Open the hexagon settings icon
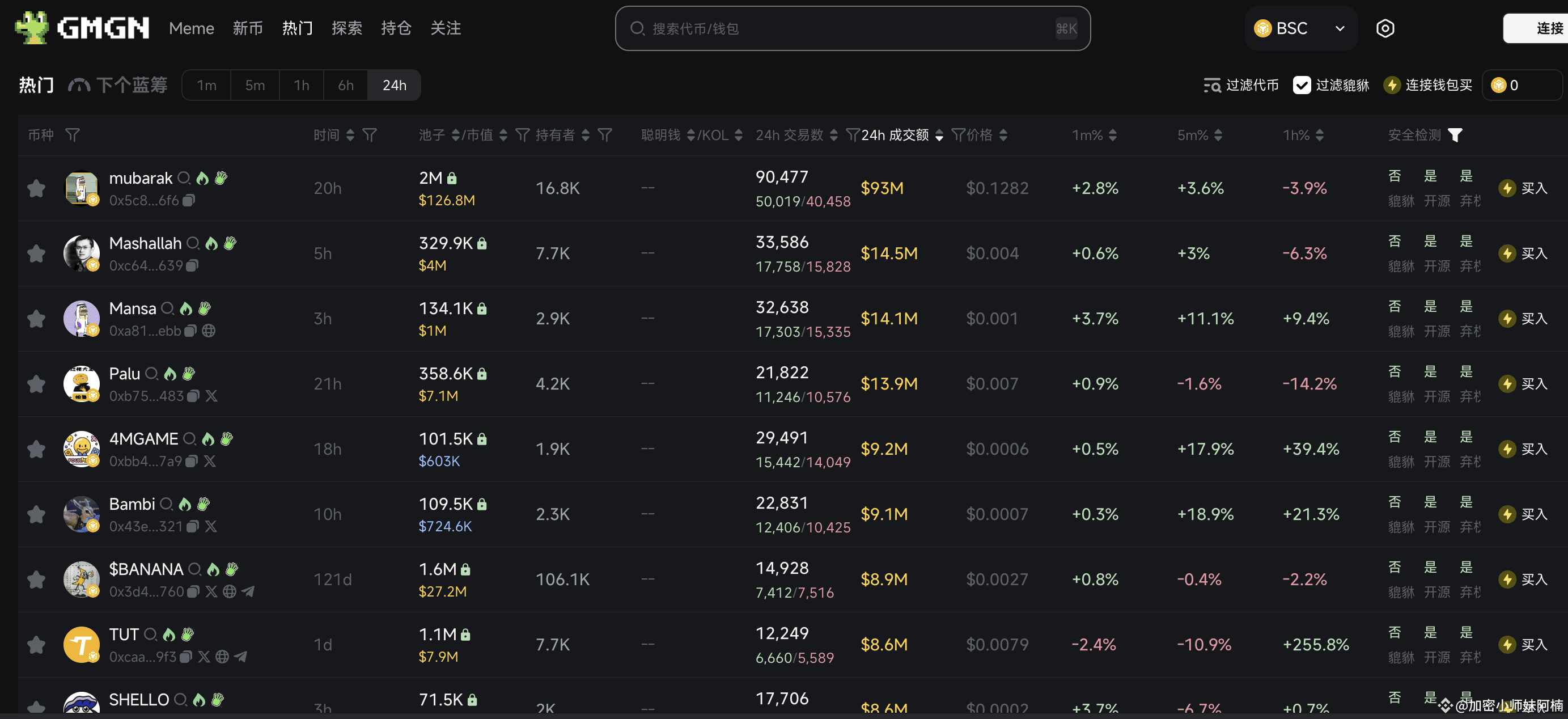 click(1385, 28)
